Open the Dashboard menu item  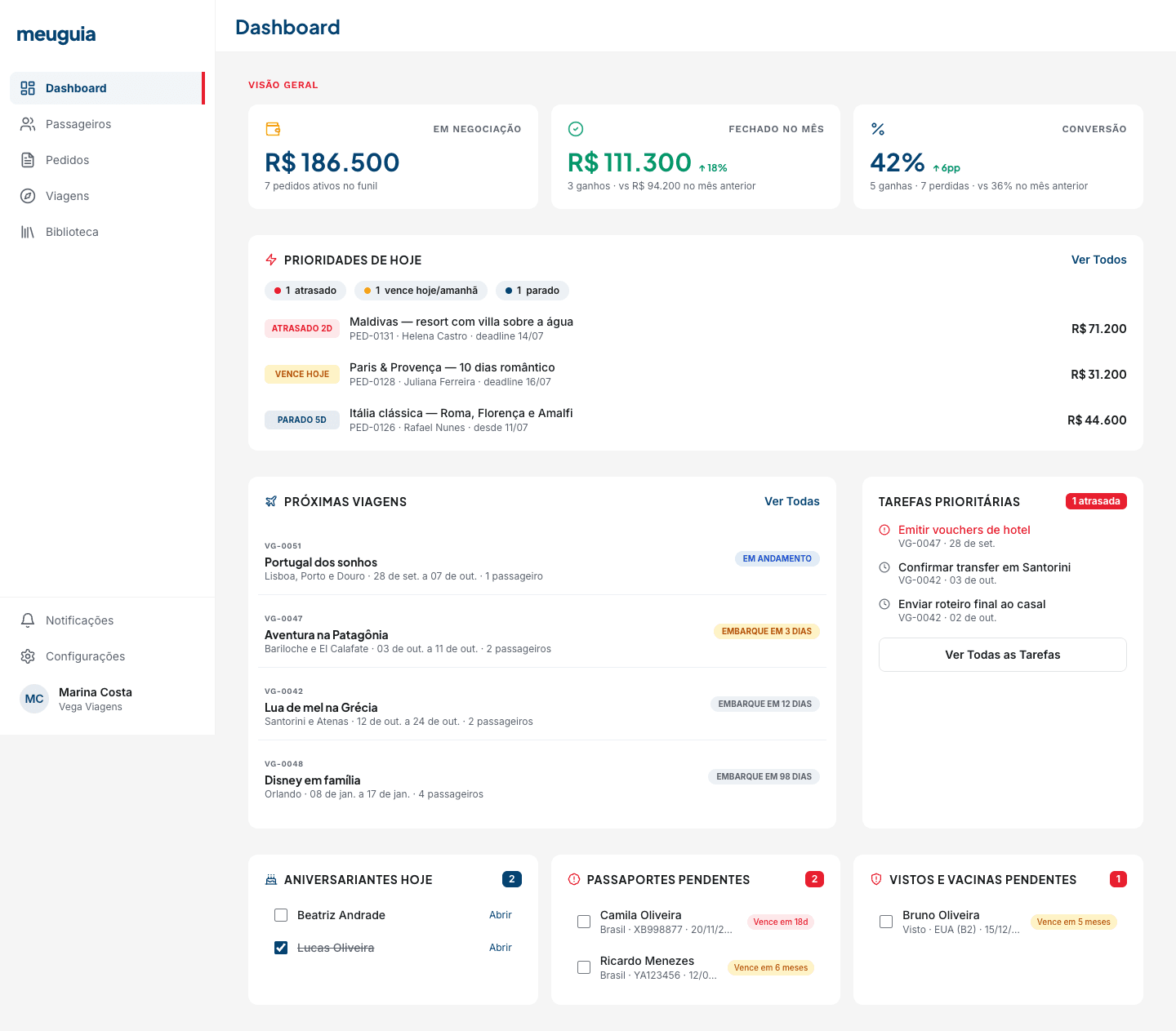click(x=107, y=88)
